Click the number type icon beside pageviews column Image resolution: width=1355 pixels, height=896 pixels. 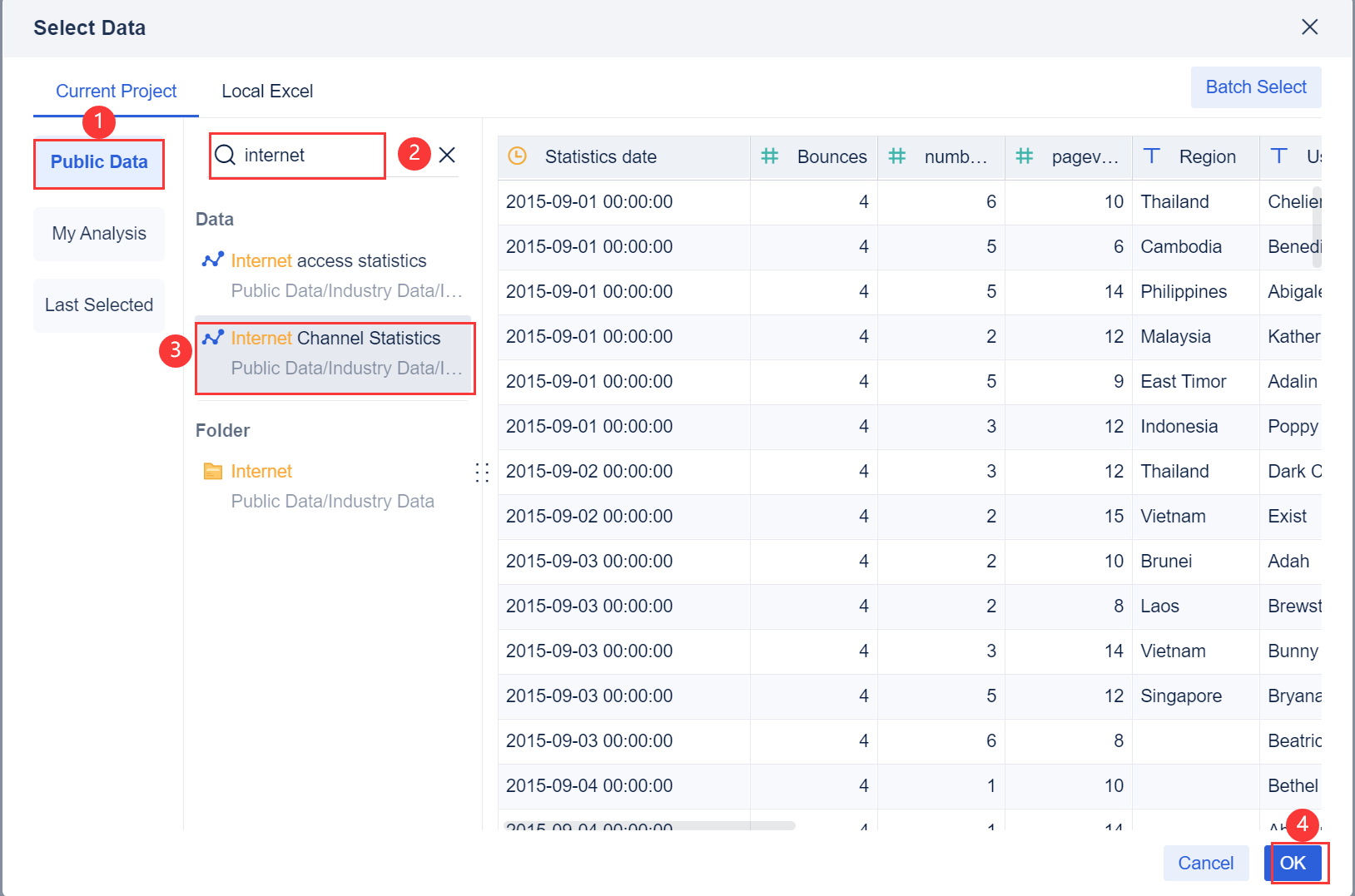click(1025, 156)
